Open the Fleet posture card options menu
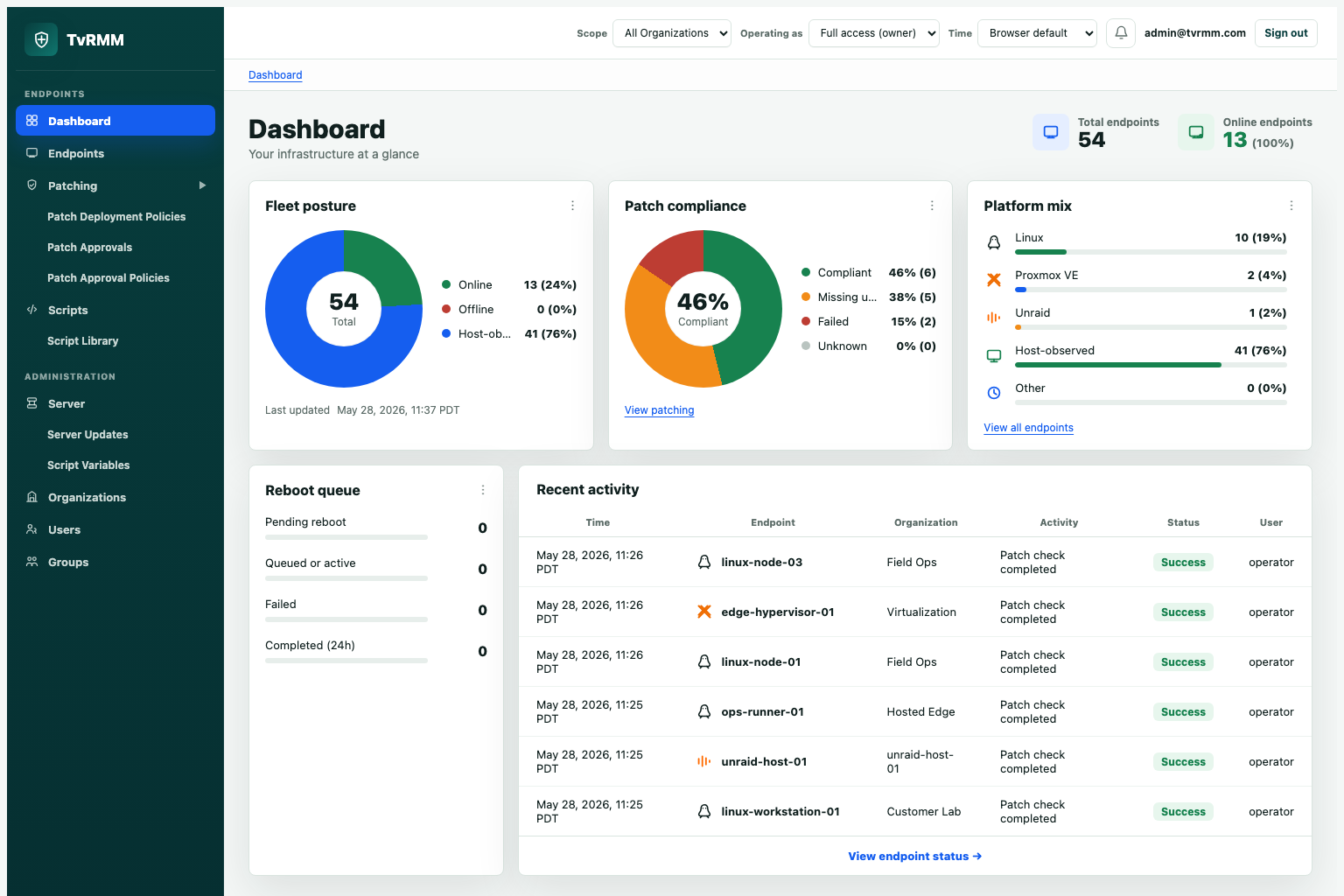1344x896 pixels. (573, 206)
